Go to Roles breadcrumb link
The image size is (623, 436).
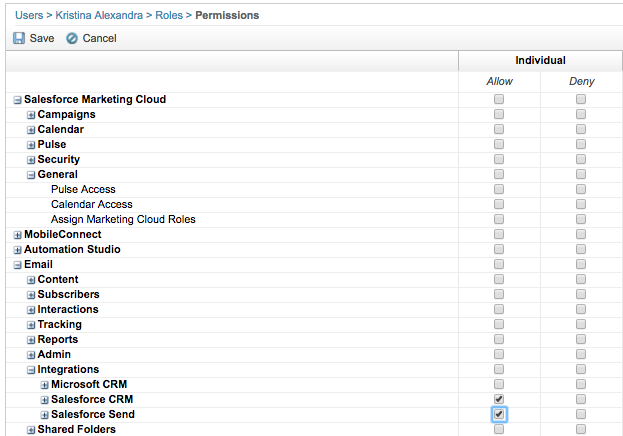pos(169,15)
